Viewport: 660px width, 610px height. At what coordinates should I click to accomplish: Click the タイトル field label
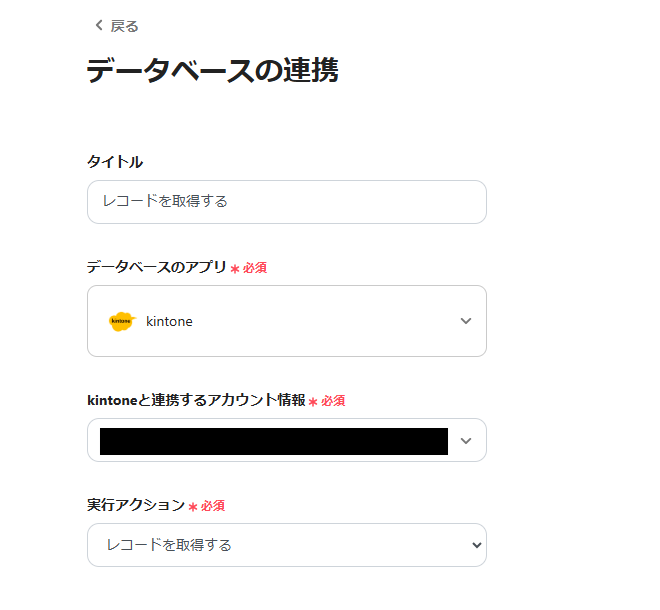tap(114, 162)
